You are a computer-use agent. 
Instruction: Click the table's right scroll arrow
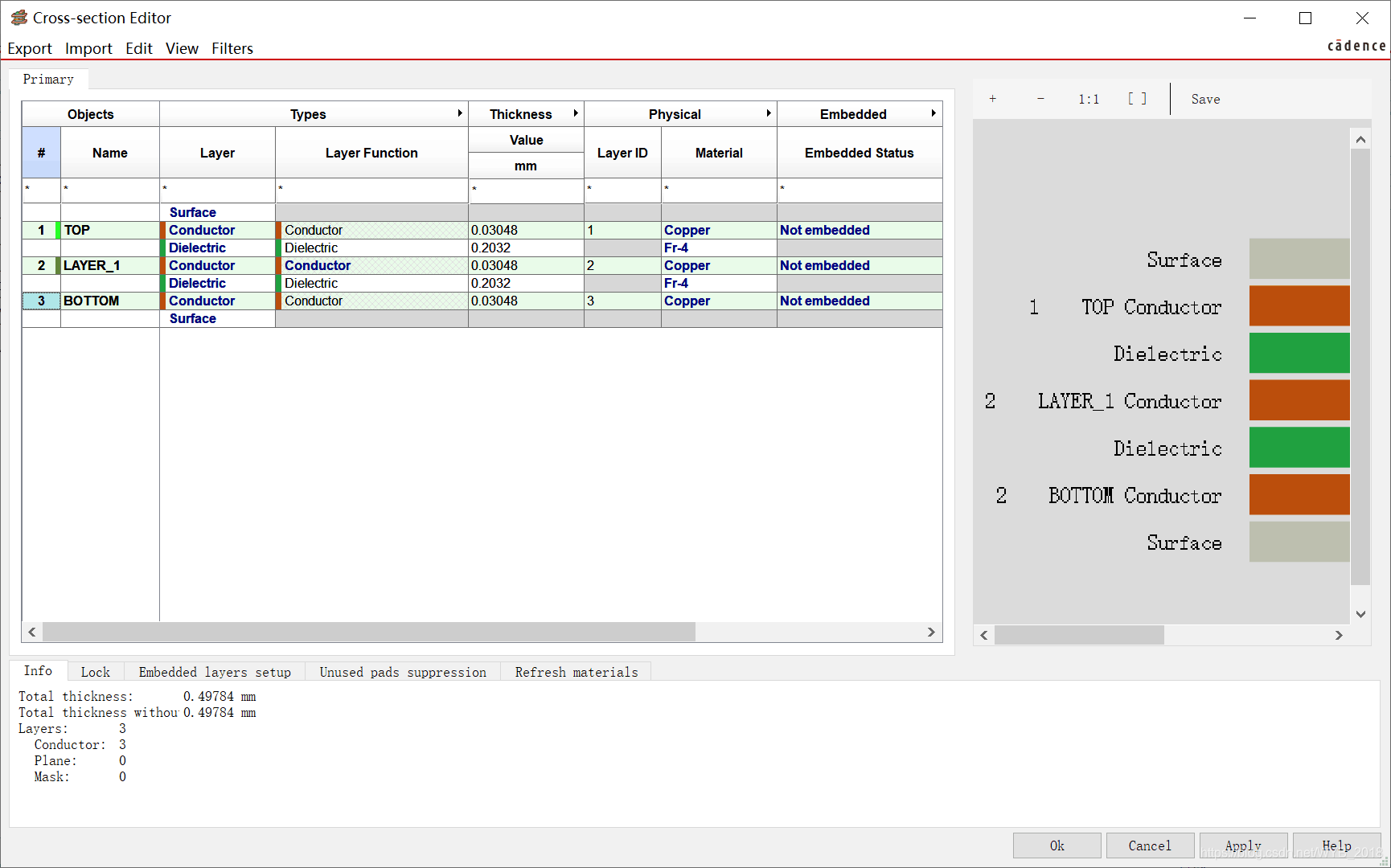(931, 632)
